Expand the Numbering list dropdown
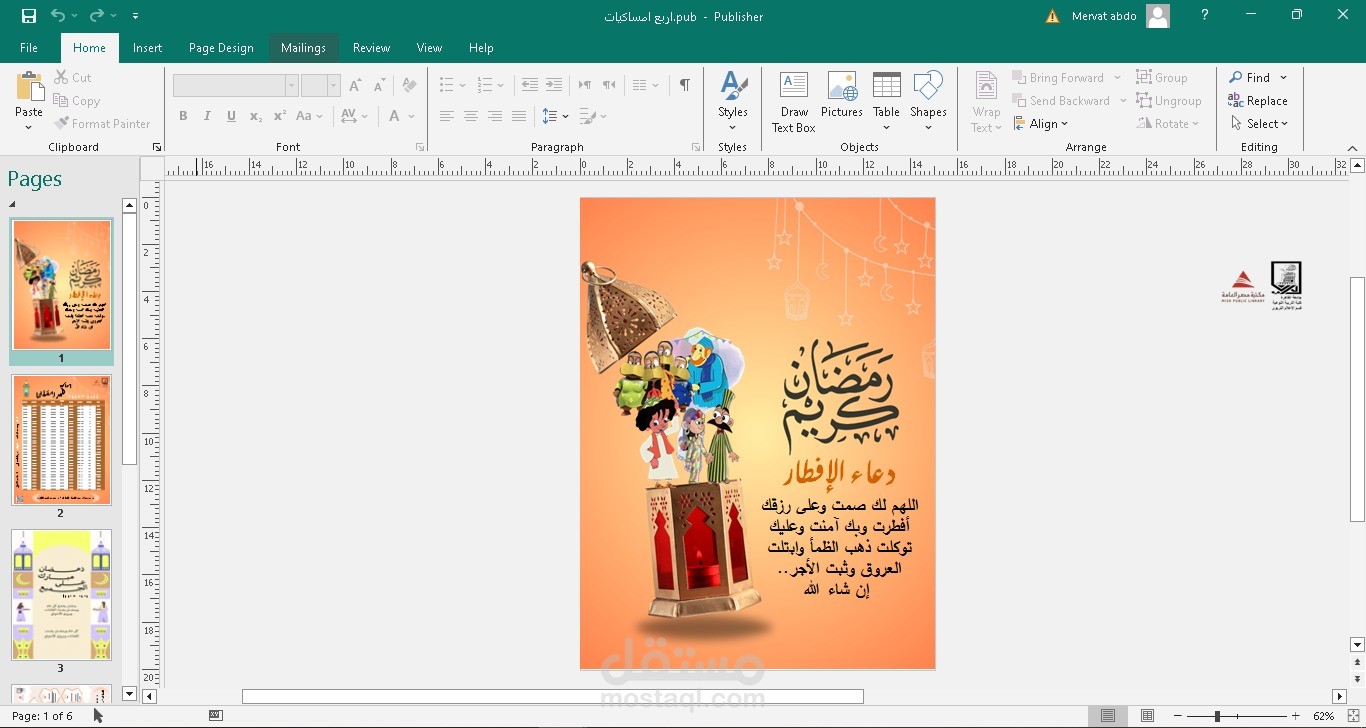1366x728 pixels. click(x=499, y=85)
